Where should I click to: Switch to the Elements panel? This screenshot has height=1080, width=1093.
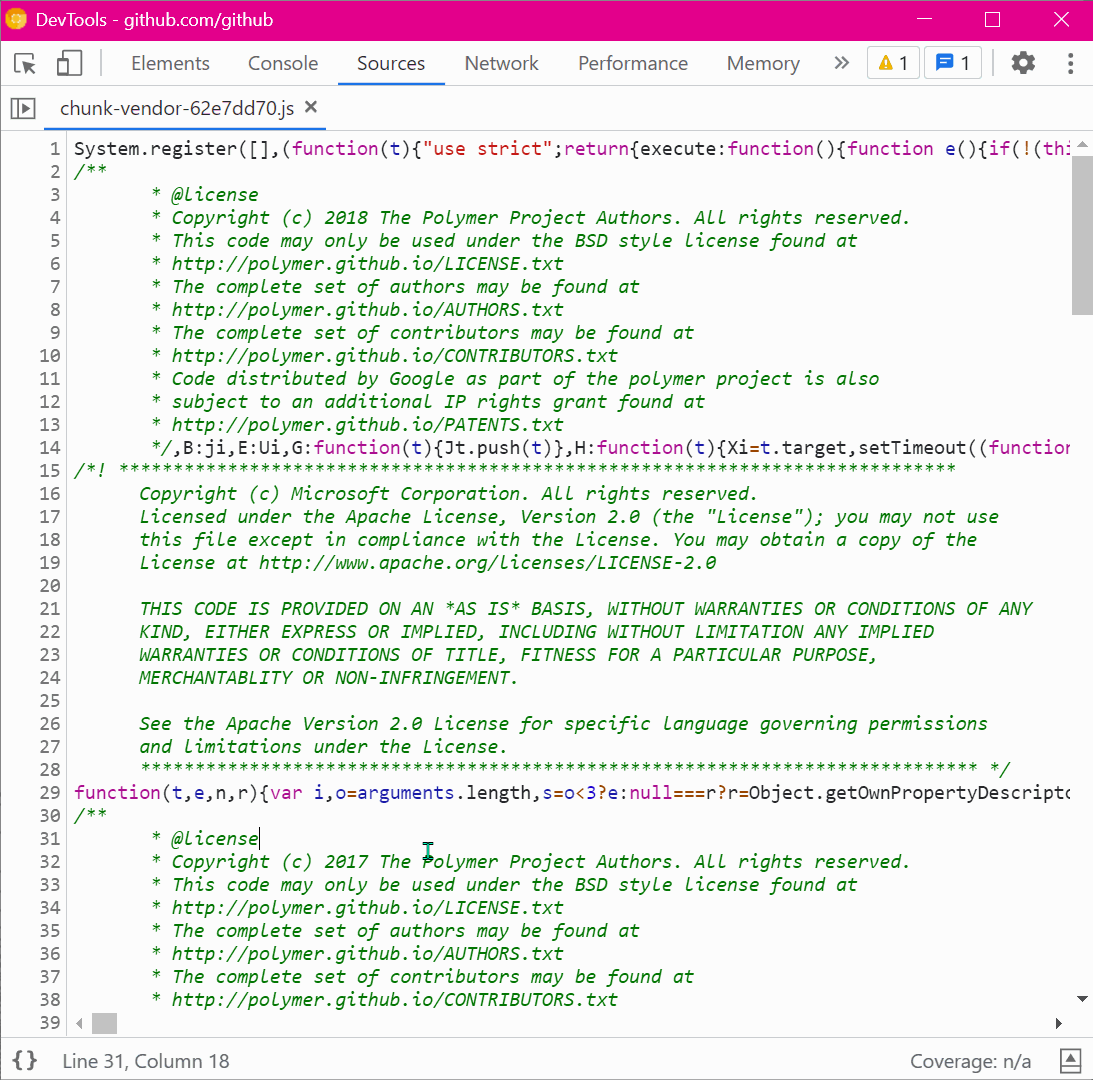[x=170, y=62]
